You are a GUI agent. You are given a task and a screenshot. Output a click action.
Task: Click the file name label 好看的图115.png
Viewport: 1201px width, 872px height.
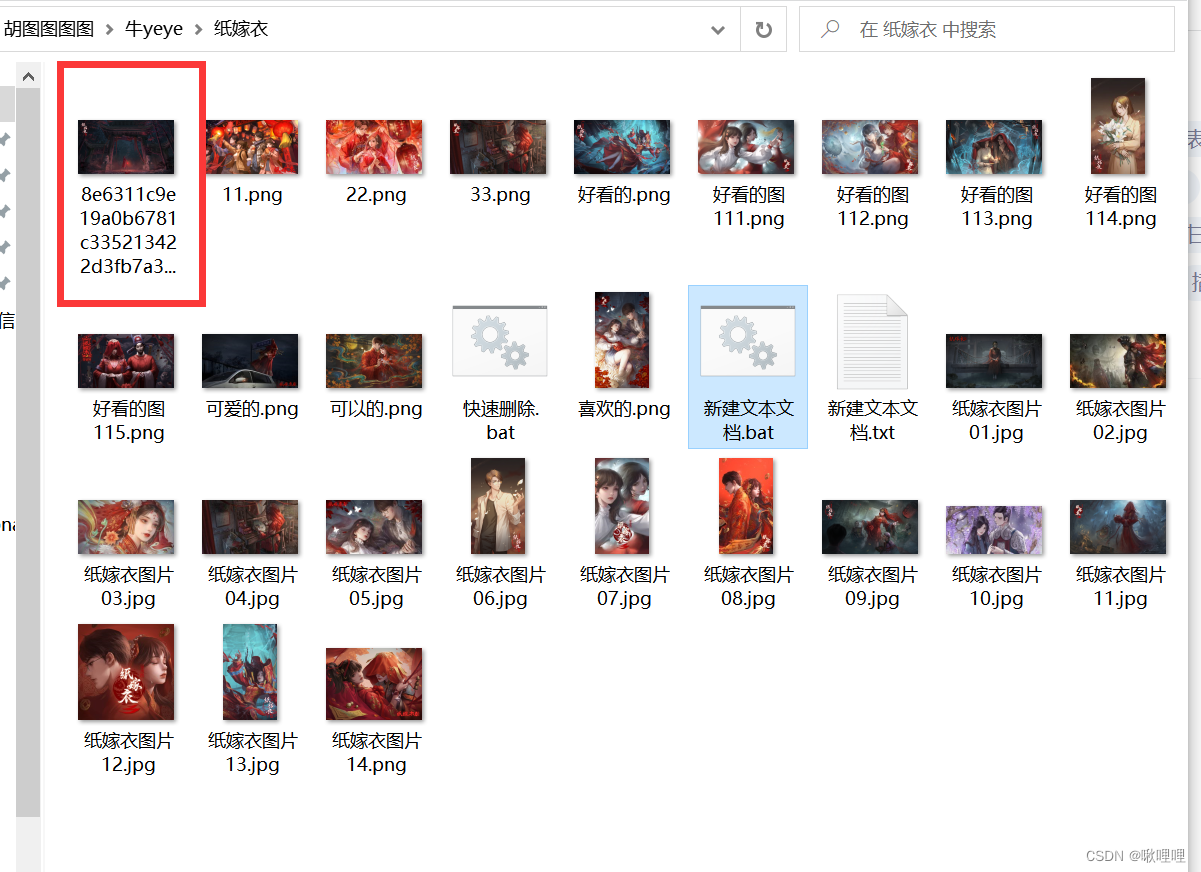pos(128,421)
